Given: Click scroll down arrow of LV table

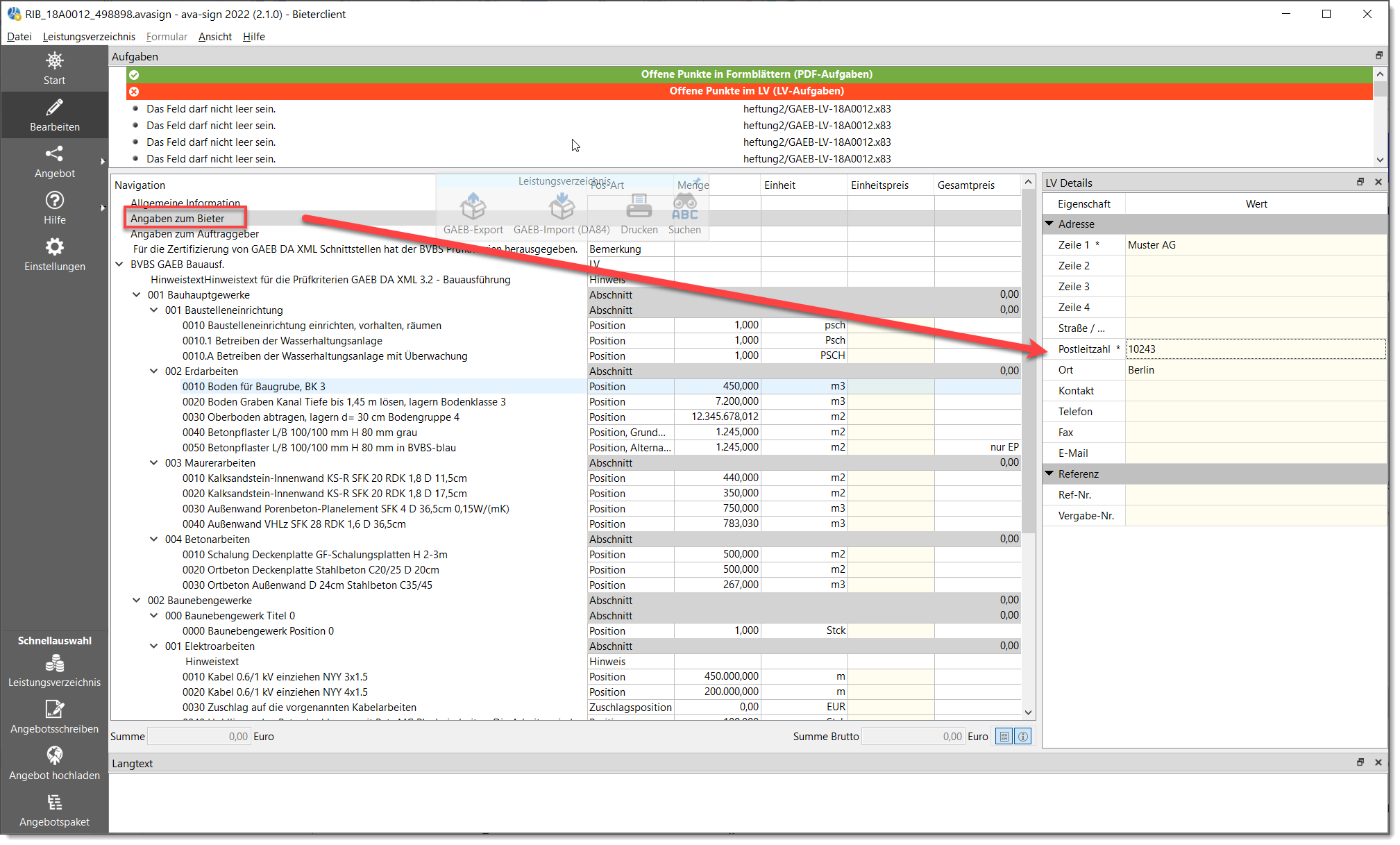Looking at the screenshot, I should click(1028, 712).
